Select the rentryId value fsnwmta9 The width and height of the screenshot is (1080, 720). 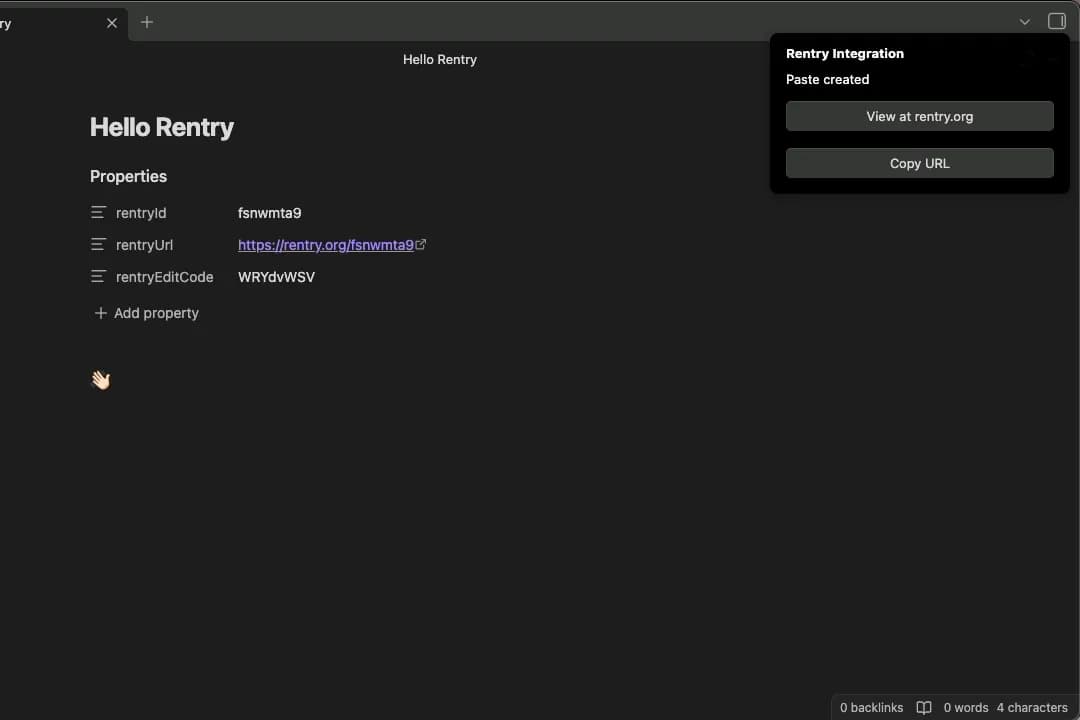(269, 213)
